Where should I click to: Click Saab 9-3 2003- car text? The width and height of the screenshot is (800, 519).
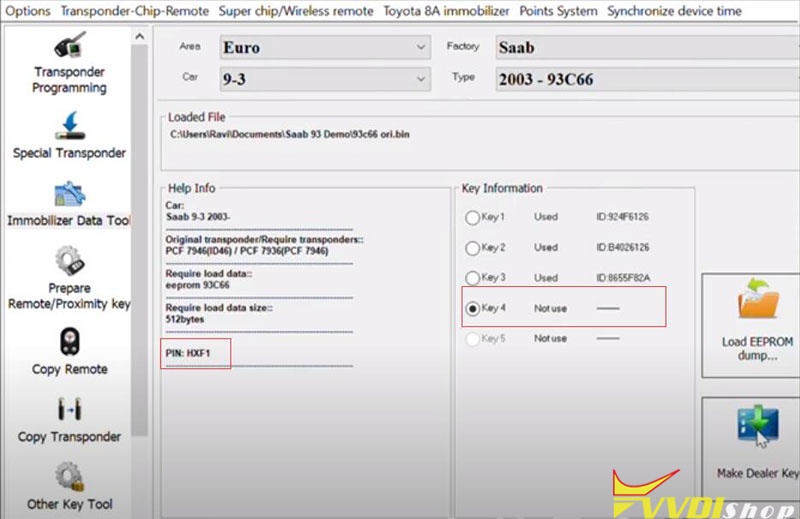[198, 217]
